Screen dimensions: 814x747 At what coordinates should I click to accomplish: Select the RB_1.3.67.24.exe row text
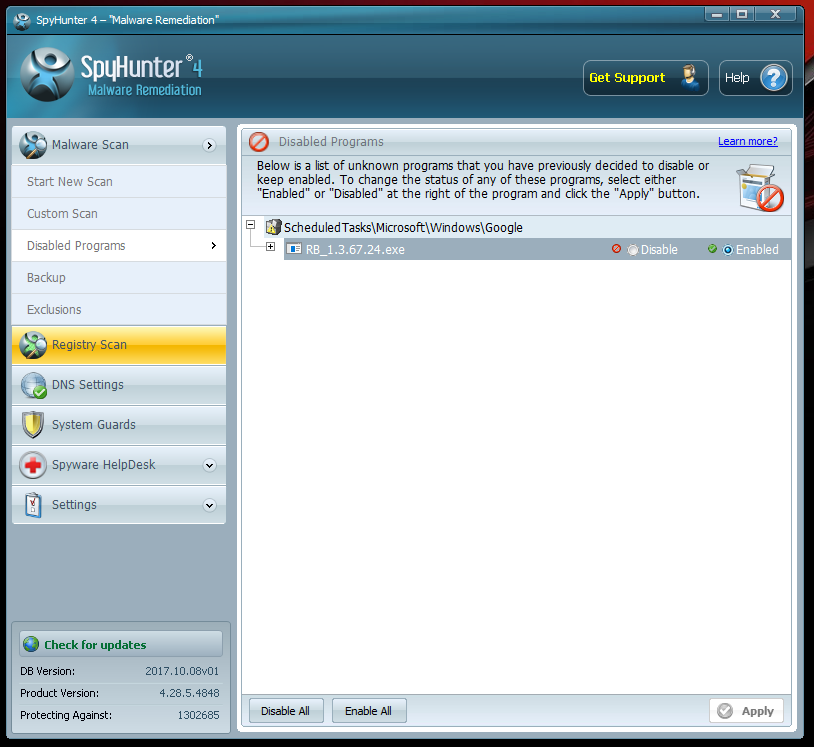point(355,250)
